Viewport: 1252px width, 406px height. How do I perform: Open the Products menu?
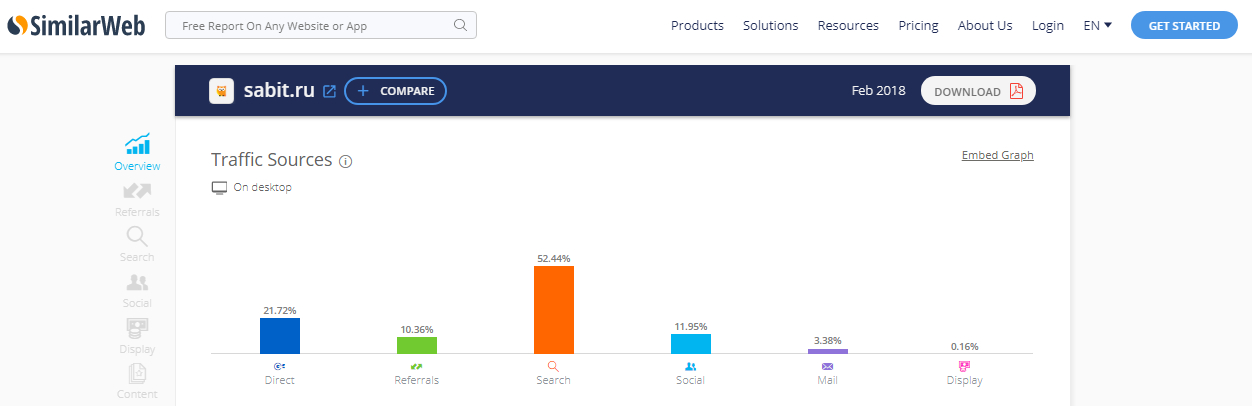(697, 26)
